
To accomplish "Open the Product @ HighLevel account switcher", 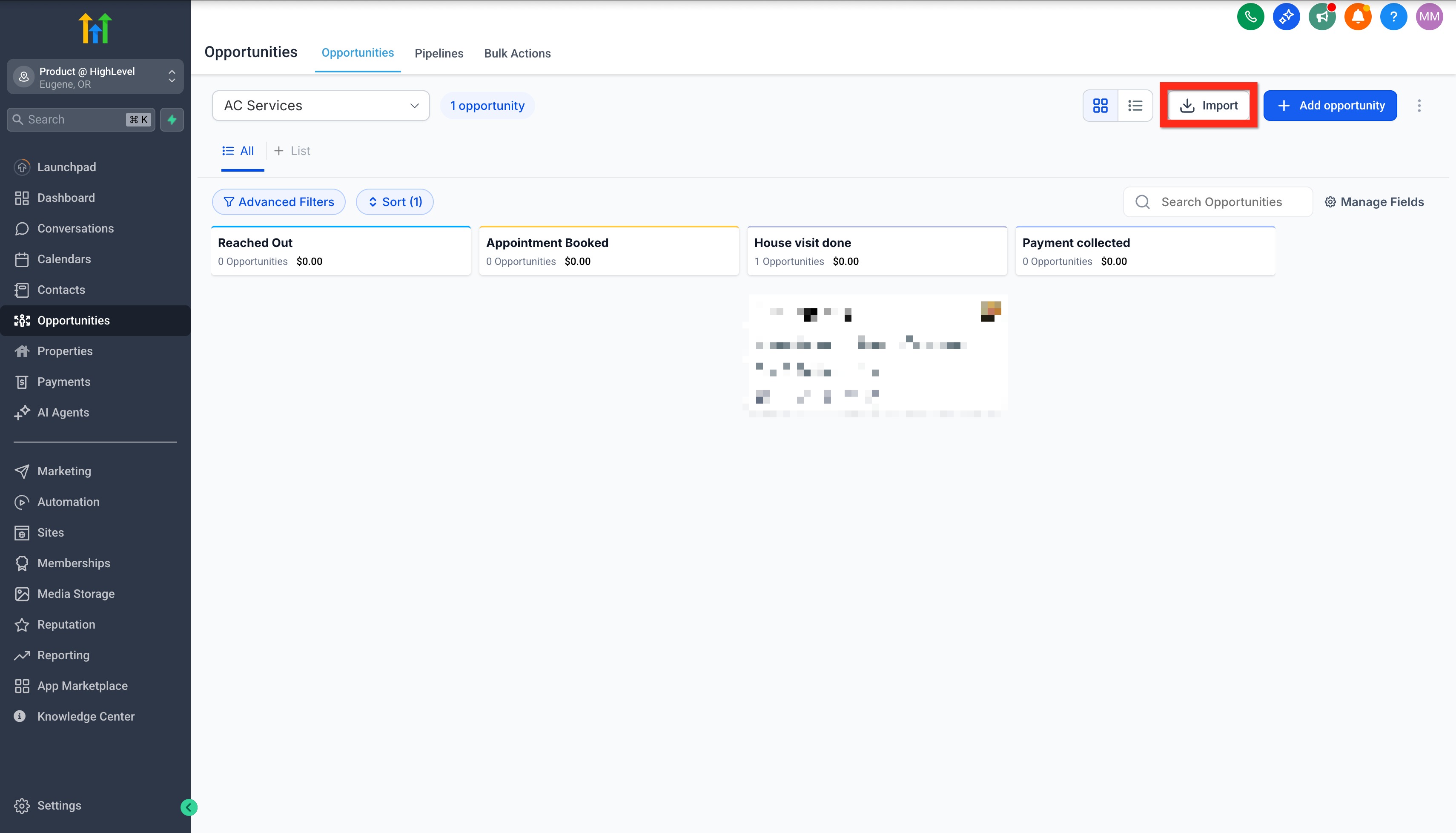I will click(95, 77).
